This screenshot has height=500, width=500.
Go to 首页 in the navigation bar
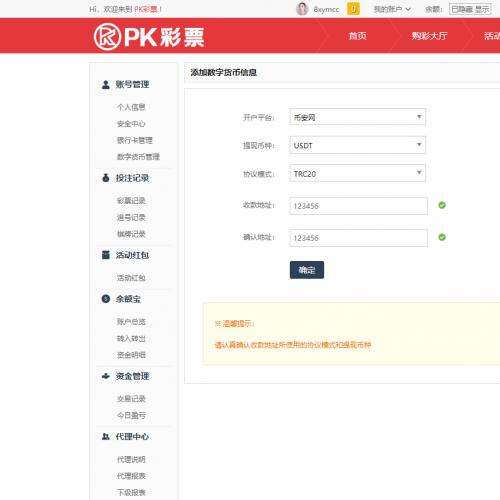(357, 36)
